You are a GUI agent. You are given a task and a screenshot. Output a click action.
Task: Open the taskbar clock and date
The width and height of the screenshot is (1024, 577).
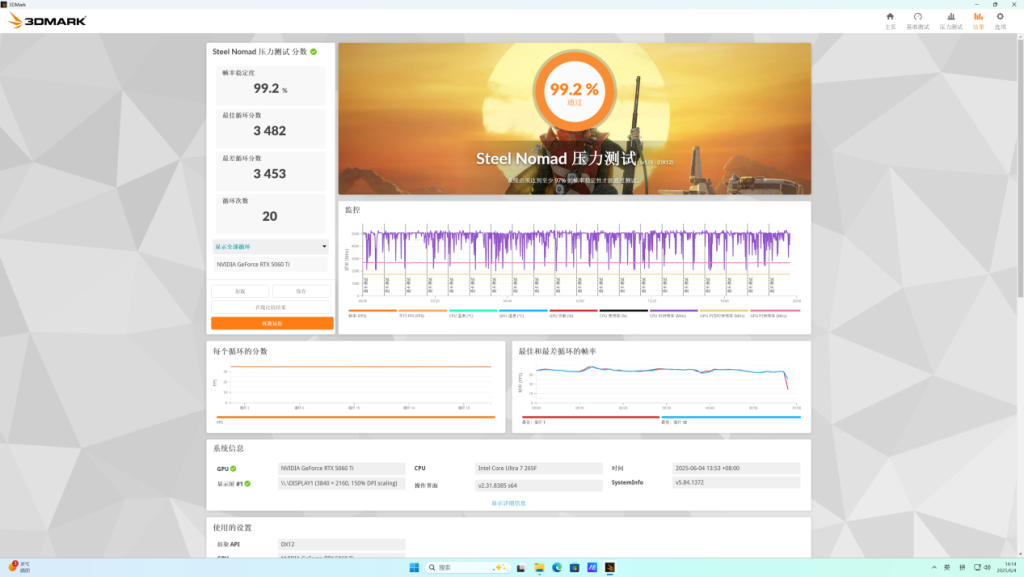coord(1006,567)
